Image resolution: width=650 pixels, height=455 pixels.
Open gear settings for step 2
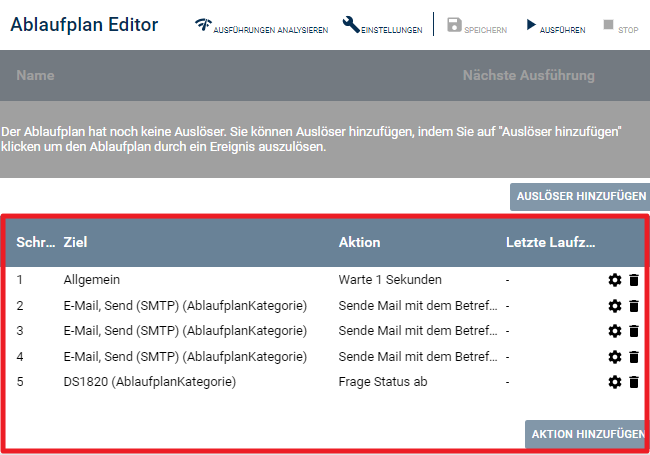[615, 305]
